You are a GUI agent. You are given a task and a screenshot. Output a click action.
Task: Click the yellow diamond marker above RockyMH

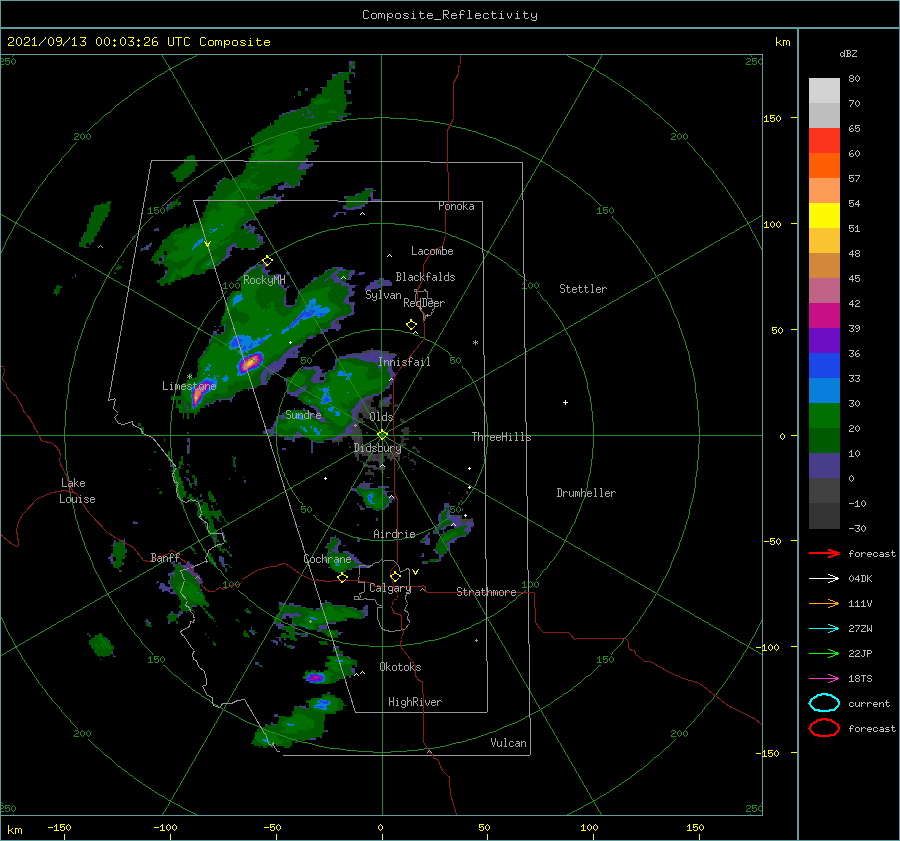[x=267, y=261]
